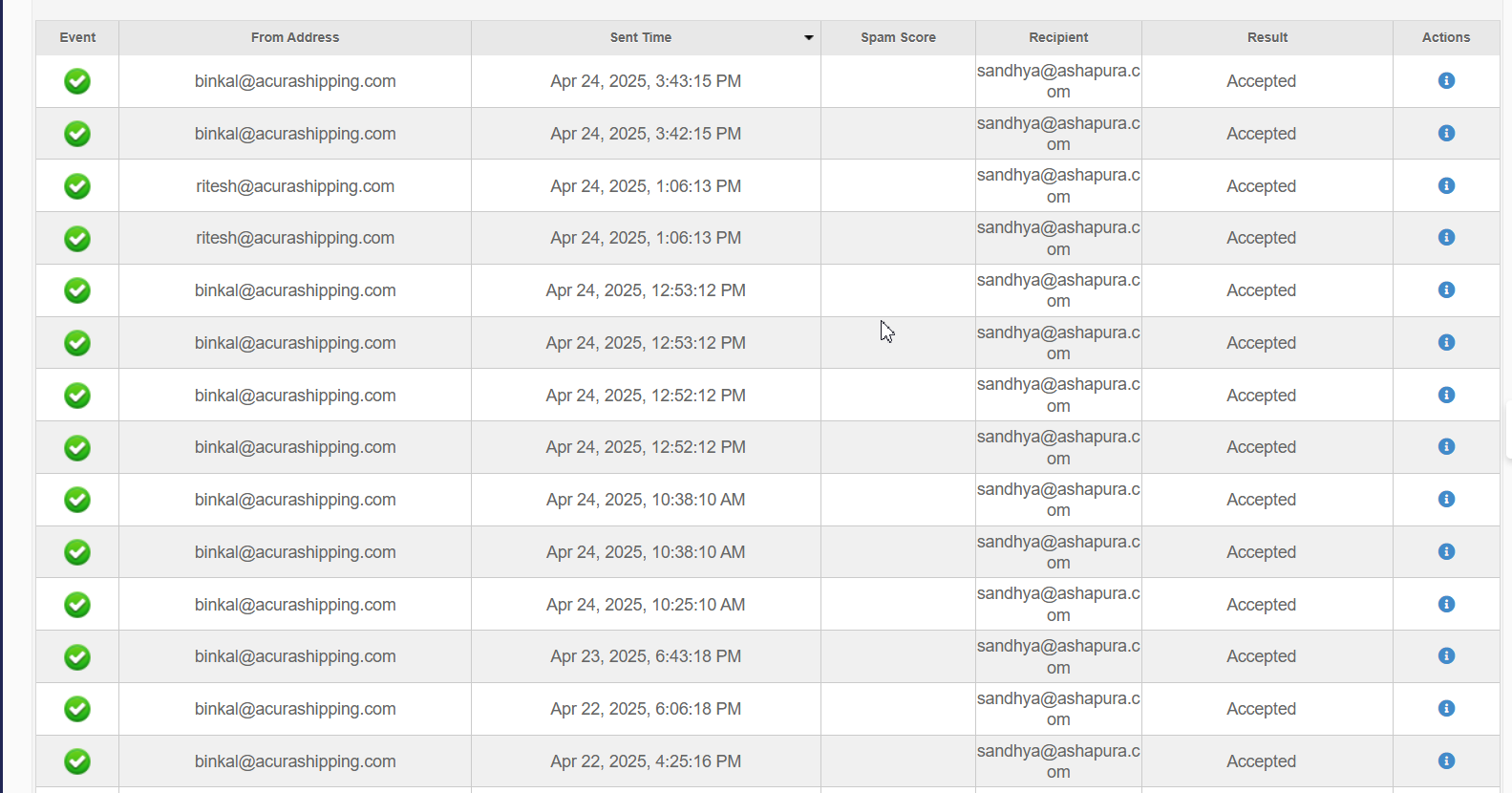Open info for Apr 22 4:25:16 PM email

1446,761
